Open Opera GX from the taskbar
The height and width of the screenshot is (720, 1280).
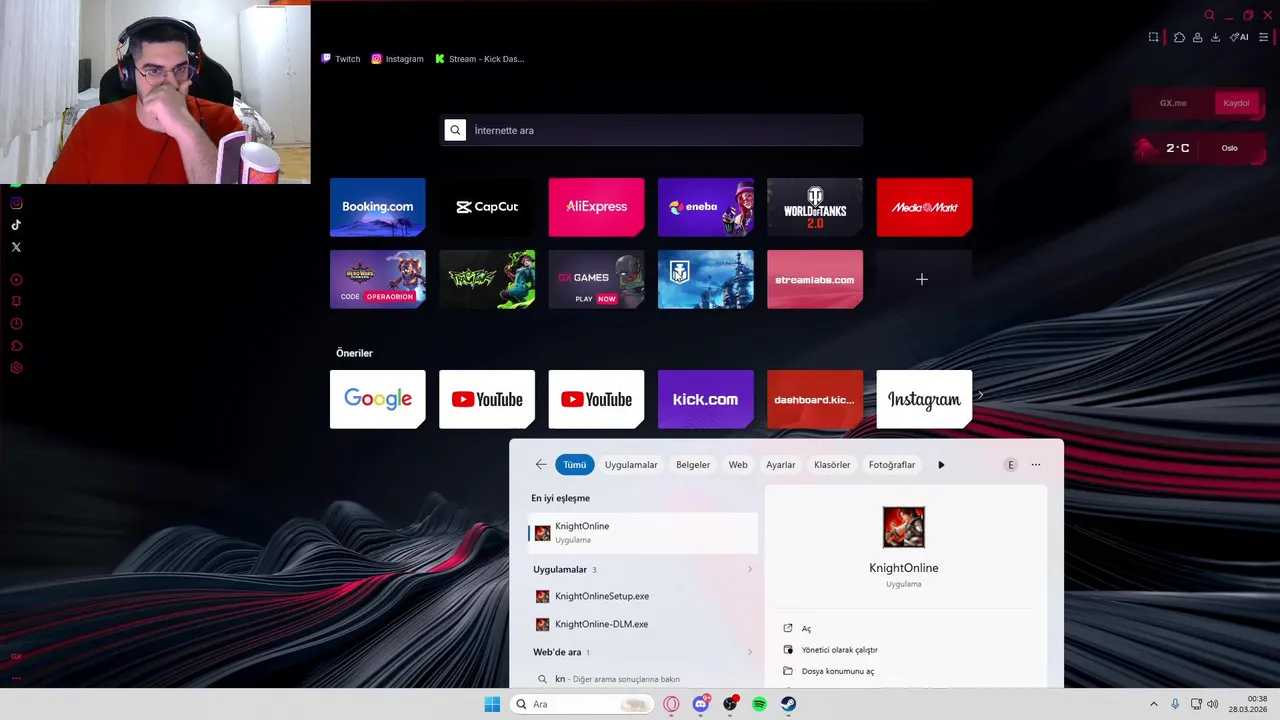(x=671, y=704)
